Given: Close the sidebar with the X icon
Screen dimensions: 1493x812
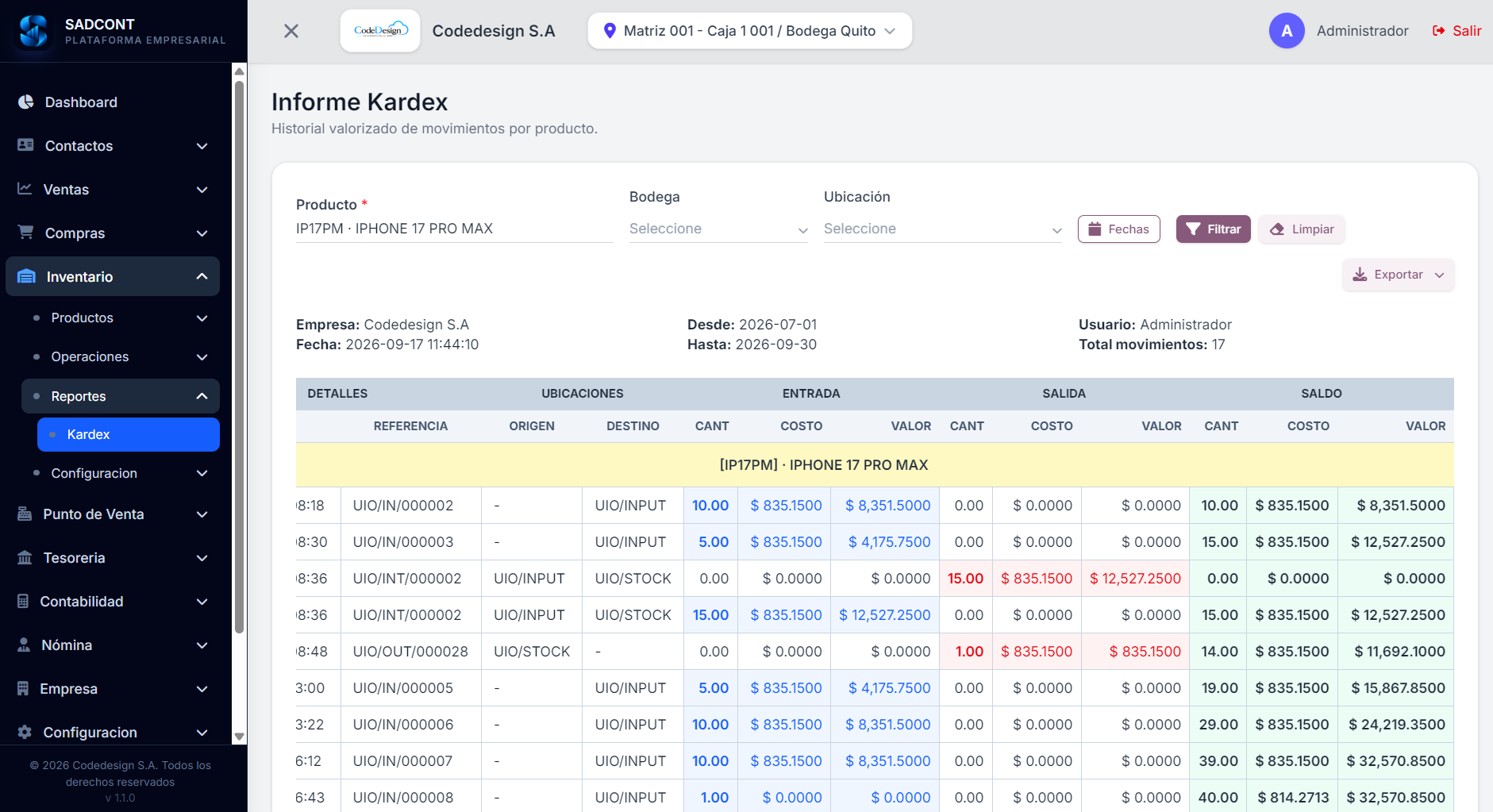Looking at the screenshot, I should click(291, 31).
